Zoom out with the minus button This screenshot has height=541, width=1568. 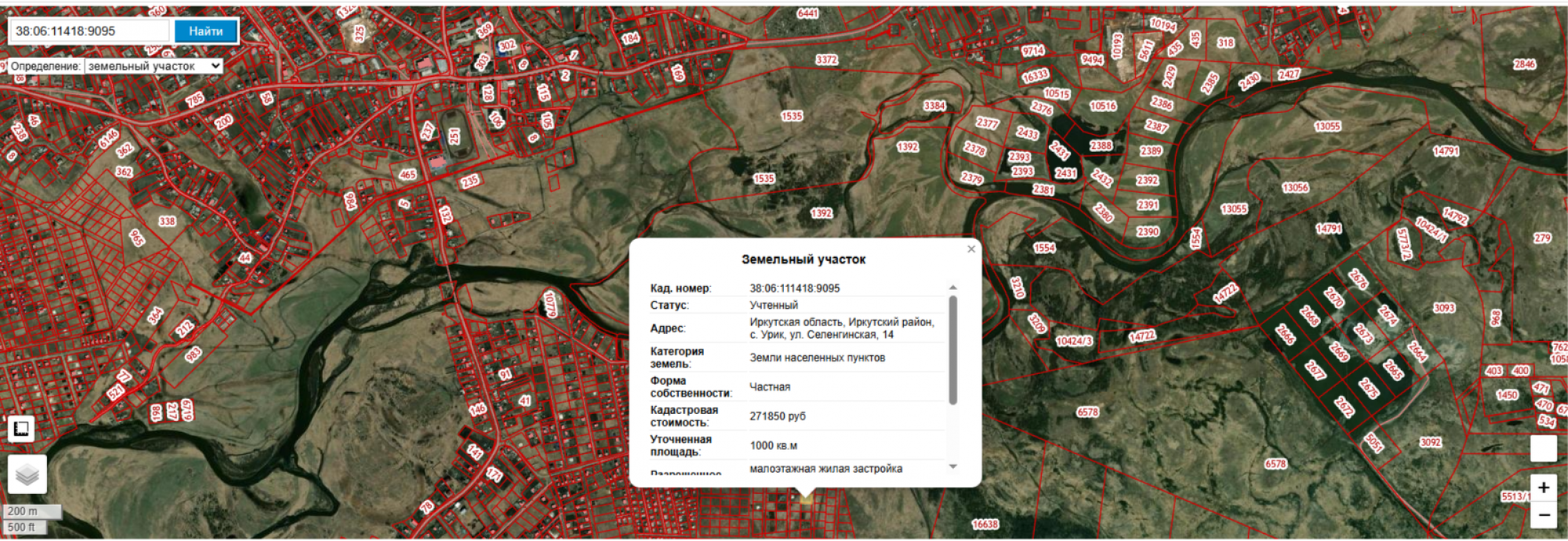(1544, 515)
